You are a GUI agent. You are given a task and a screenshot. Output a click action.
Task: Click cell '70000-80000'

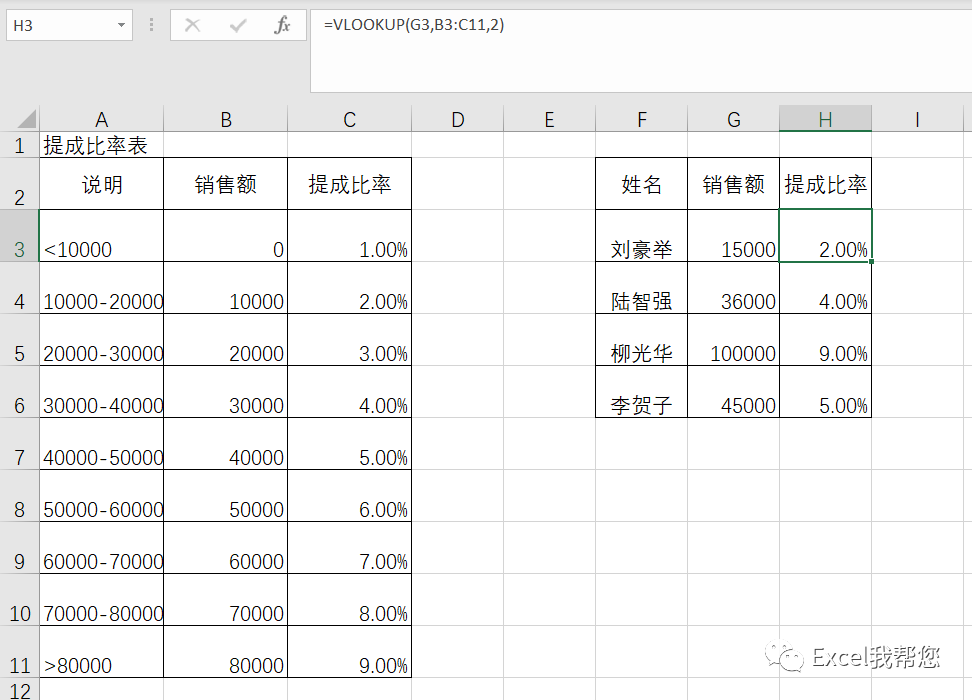tap(102, 601)
